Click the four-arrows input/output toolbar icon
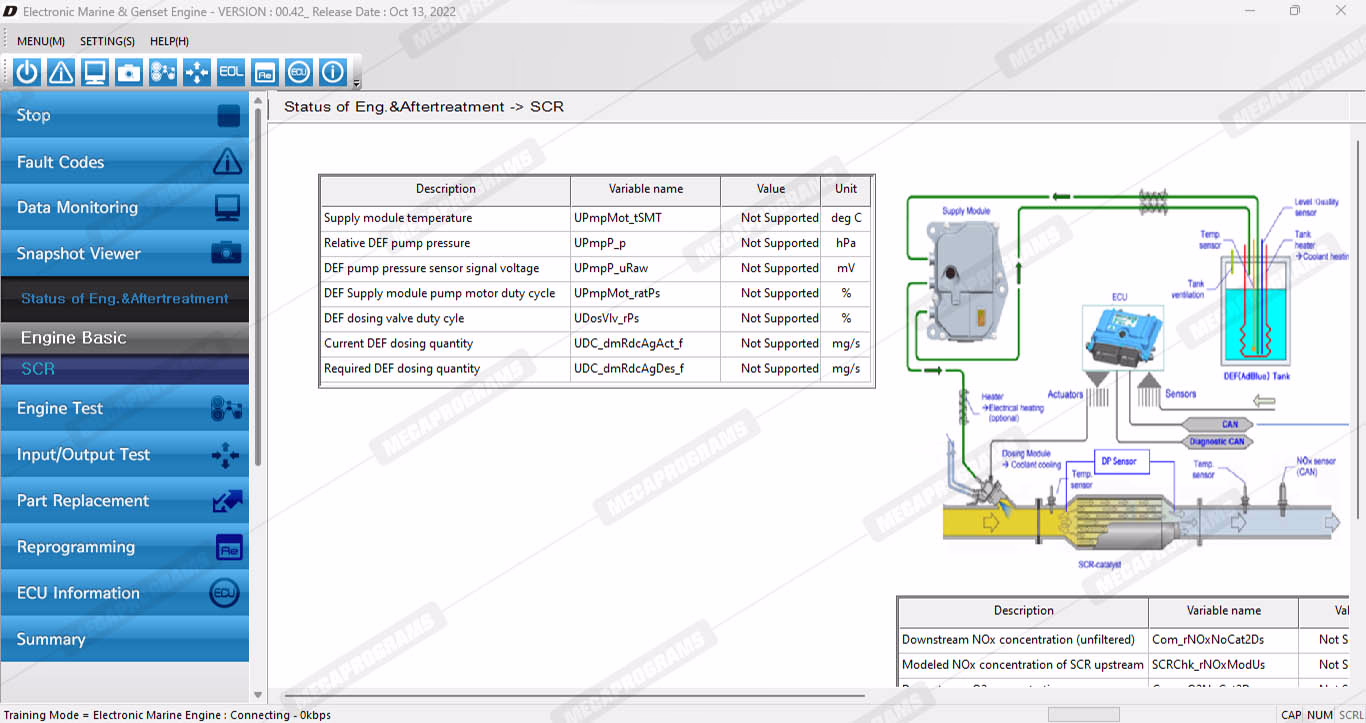 pyautogui.click(x=197, y=72)
